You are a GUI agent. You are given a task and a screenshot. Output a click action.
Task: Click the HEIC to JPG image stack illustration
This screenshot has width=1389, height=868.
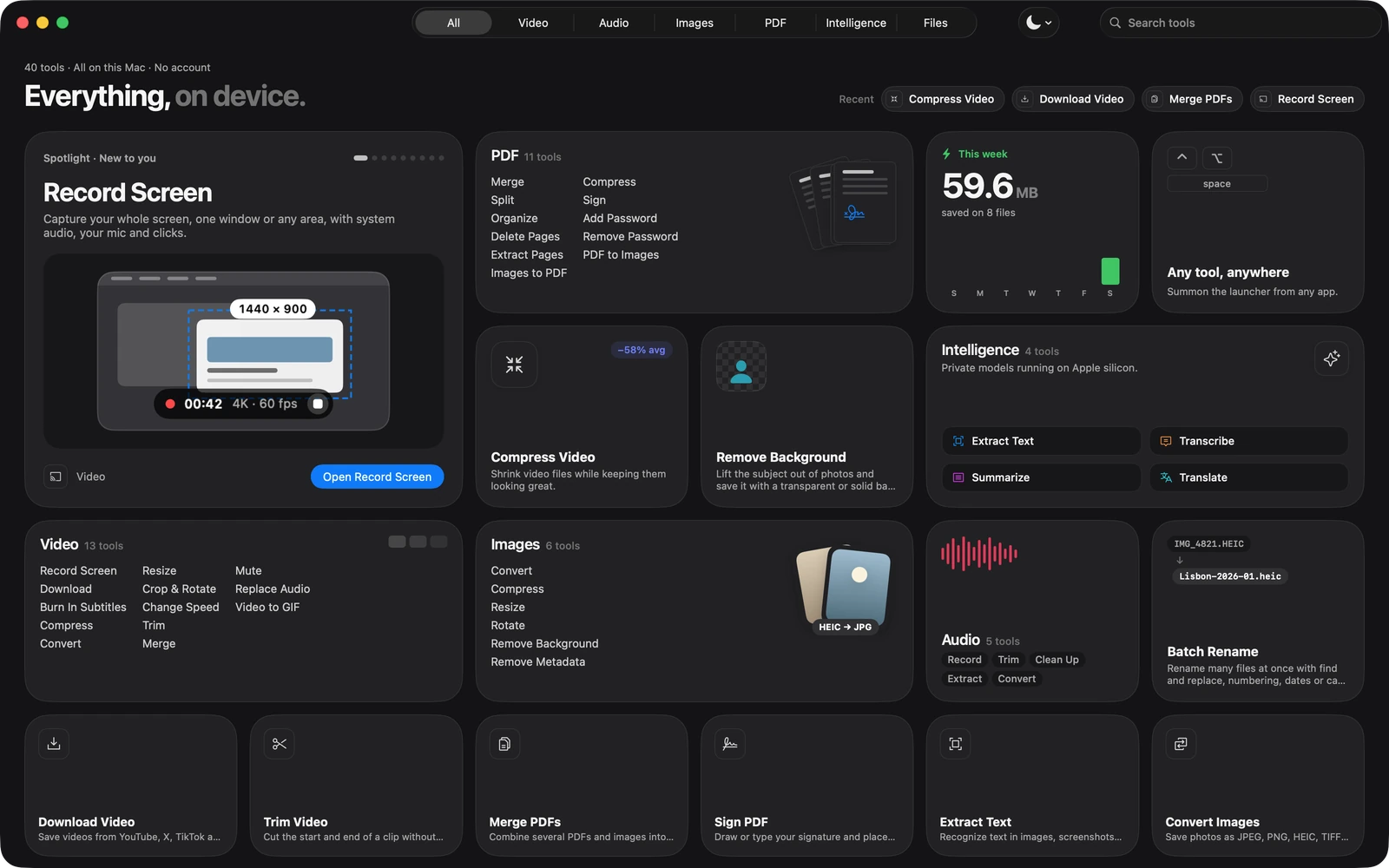click(x=845, y=589)
